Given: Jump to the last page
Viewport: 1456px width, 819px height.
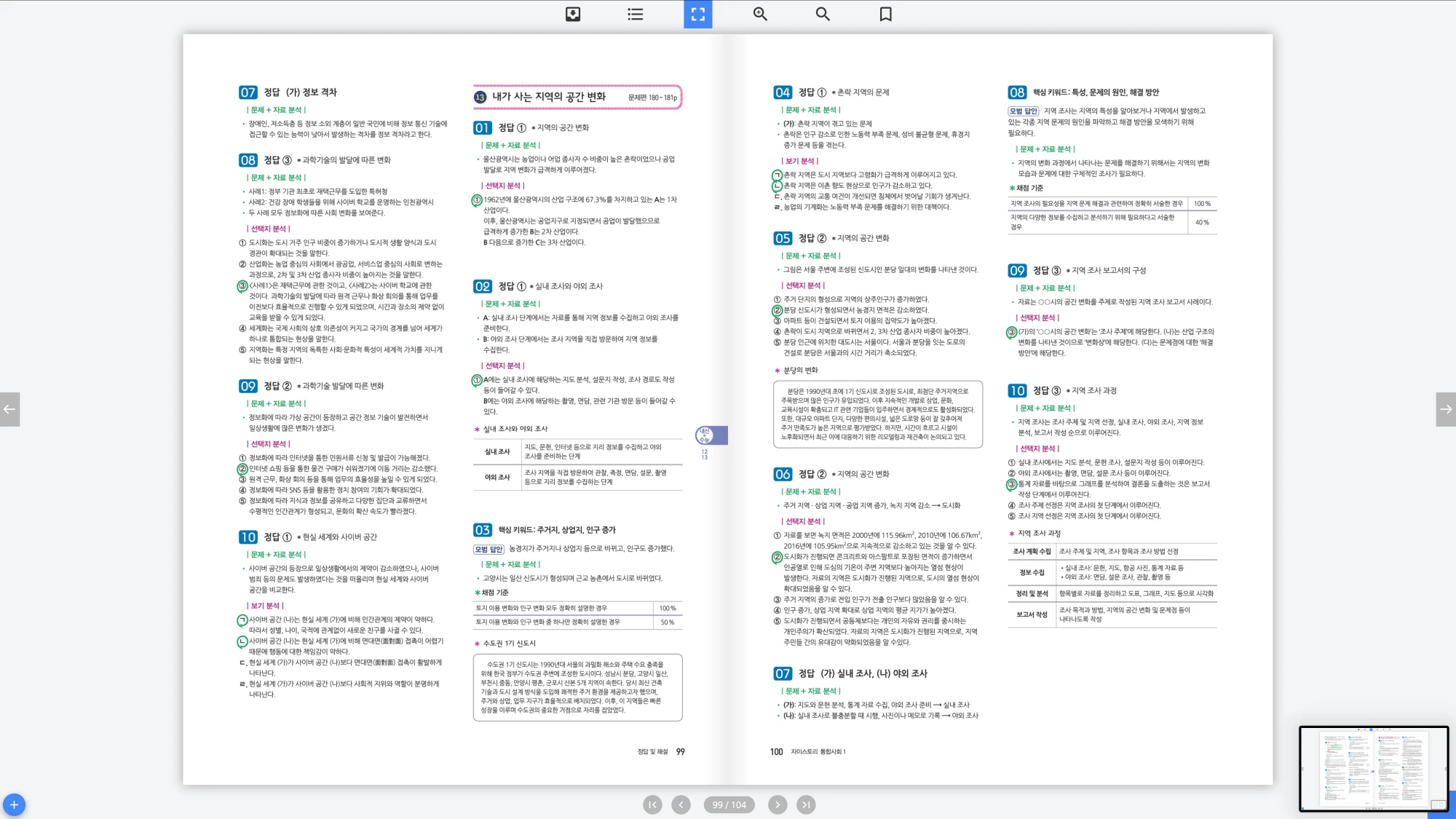Looking at the screenshot, I should (805, 804).
